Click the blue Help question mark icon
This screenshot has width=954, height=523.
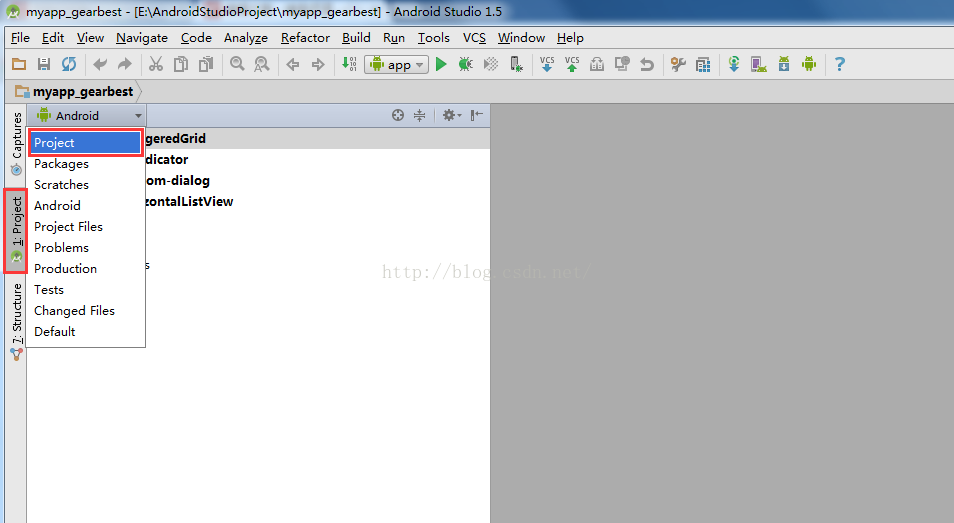840,64
